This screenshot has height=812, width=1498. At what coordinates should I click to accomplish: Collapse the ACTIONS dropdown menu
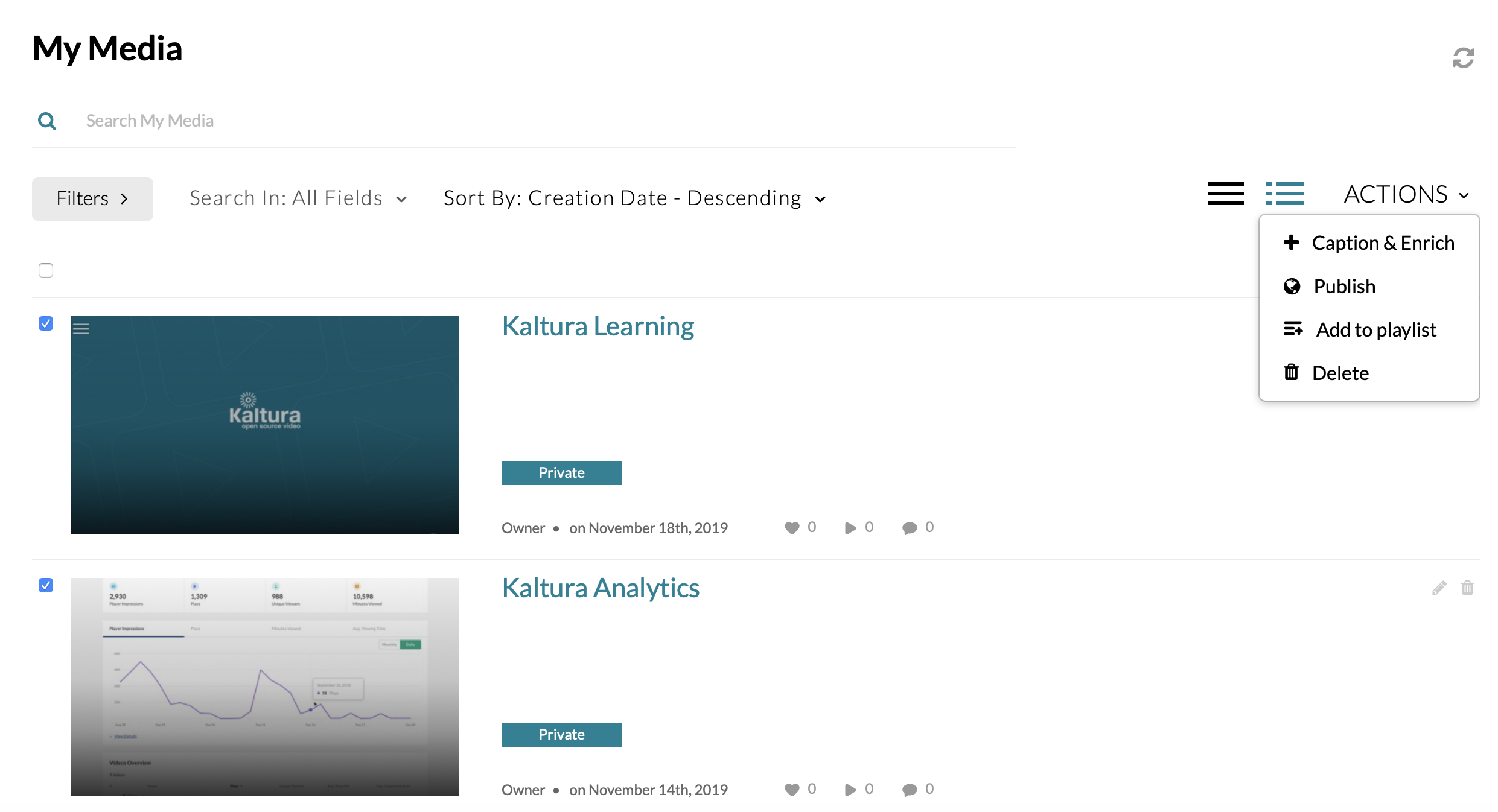(x=1406, y=195)
